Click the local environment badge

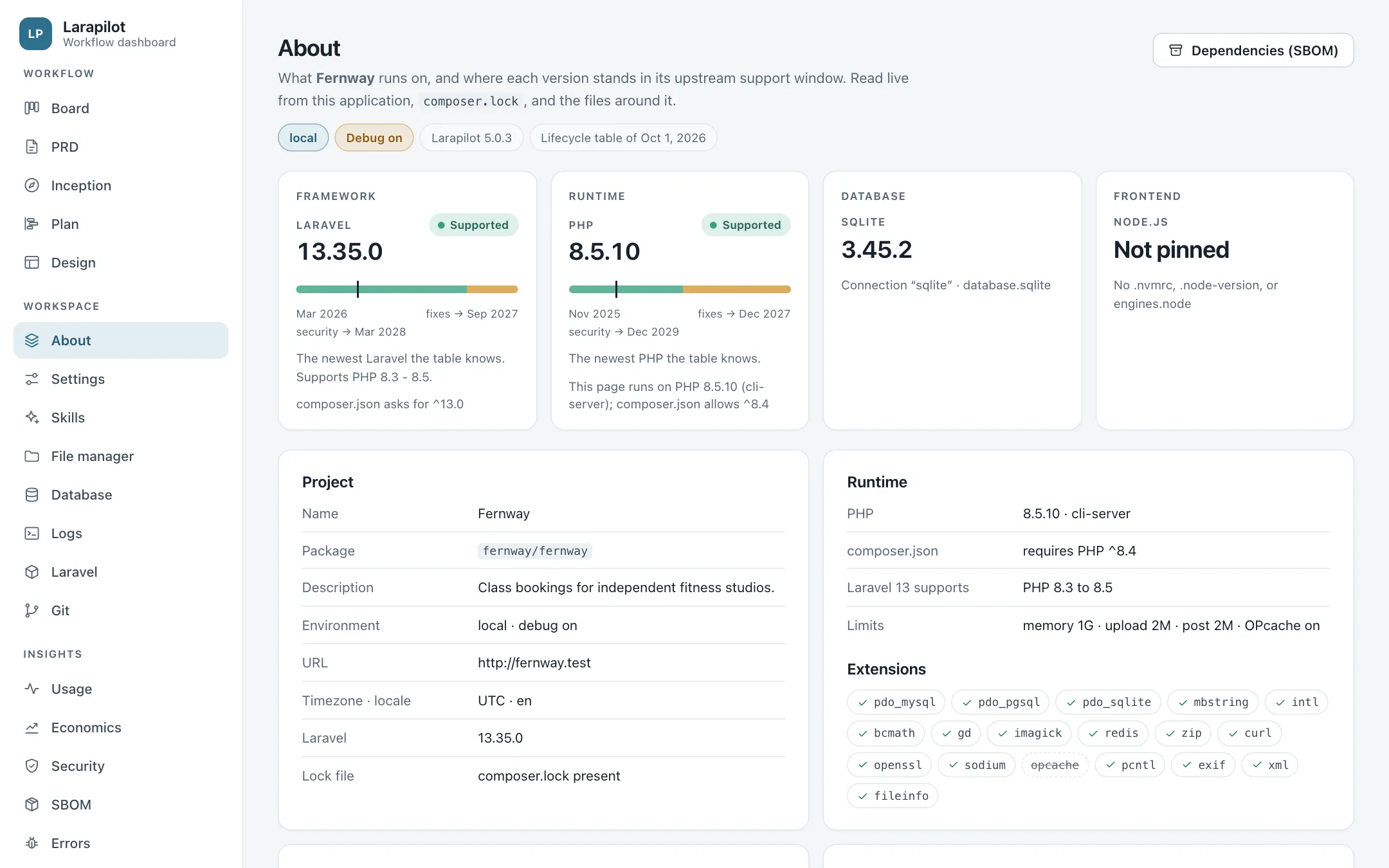coord(303,138)
